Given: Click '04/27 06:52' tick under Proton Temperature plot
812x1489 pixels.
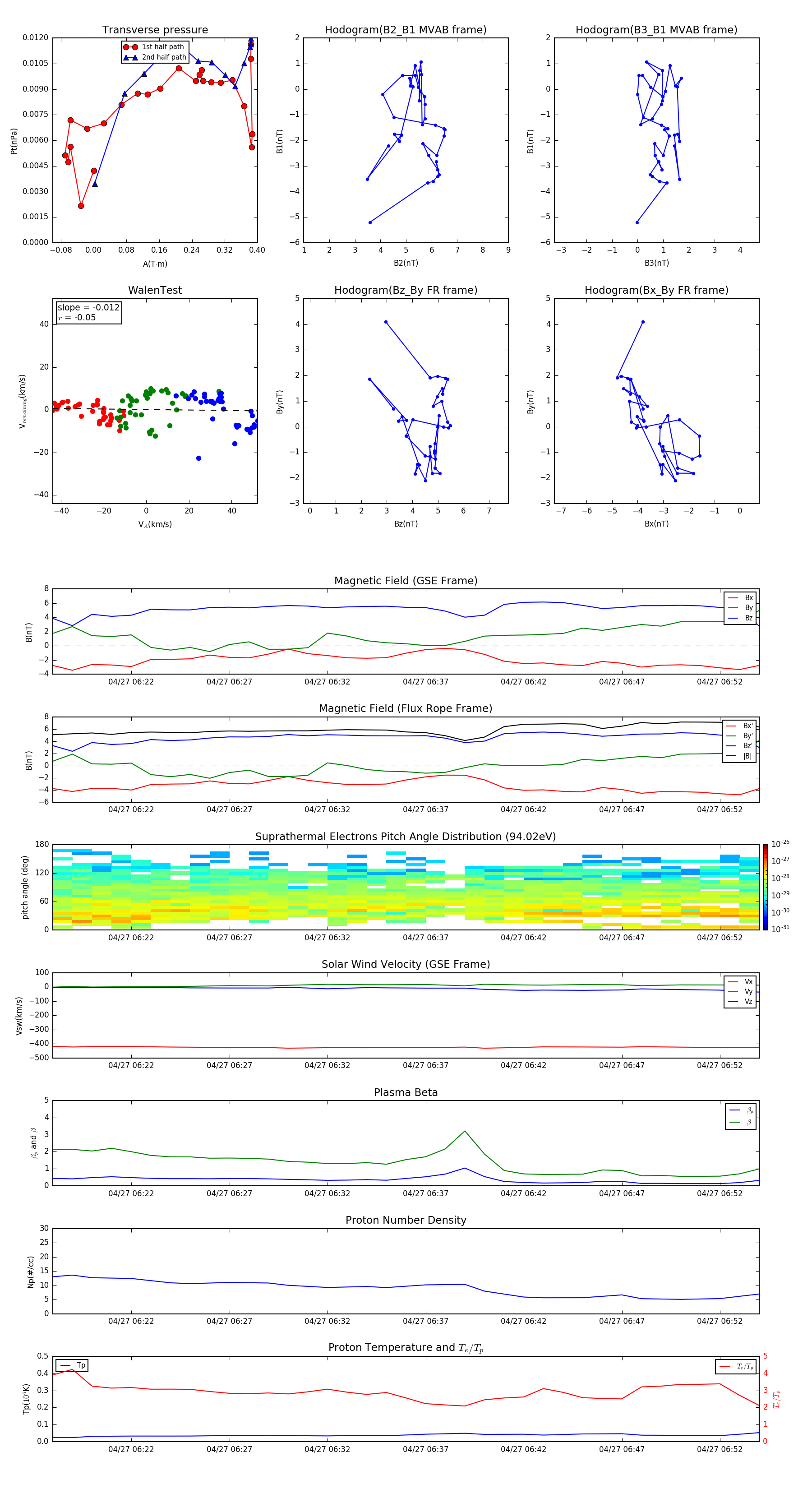Looking at the screenshot, I should click(x=720, y=1449).
